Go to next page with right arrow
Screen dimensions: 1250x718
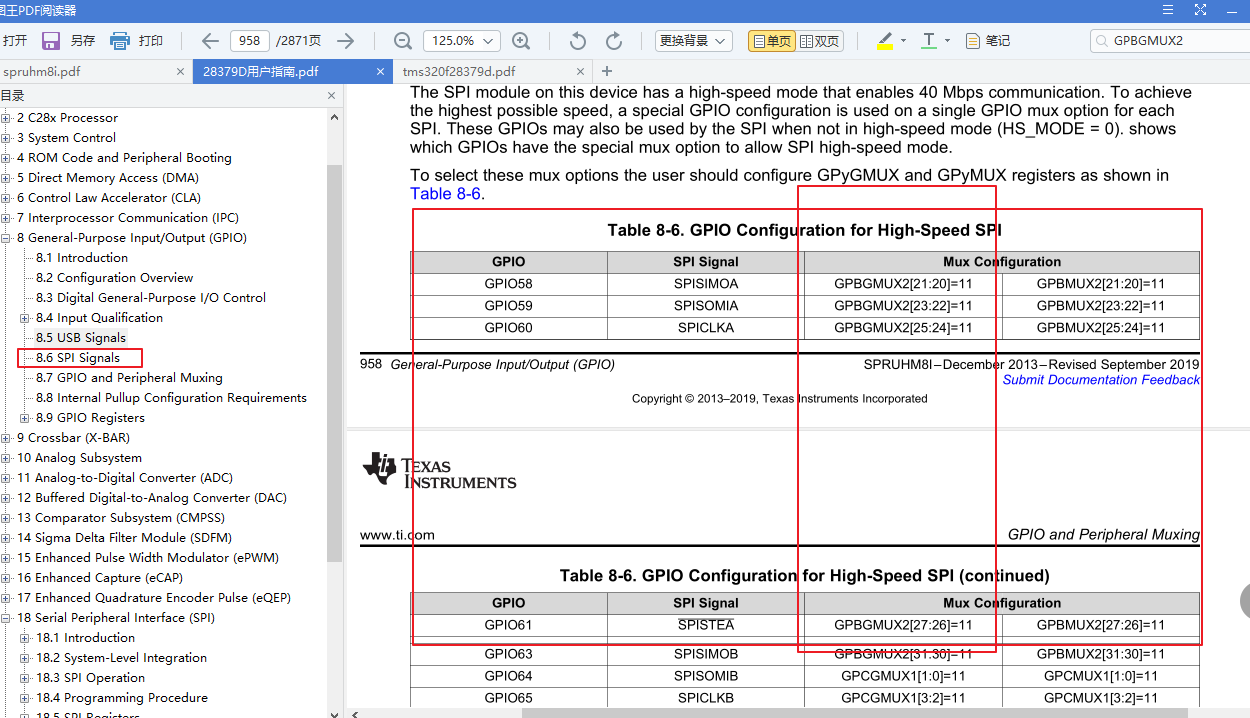pos(346,41)
